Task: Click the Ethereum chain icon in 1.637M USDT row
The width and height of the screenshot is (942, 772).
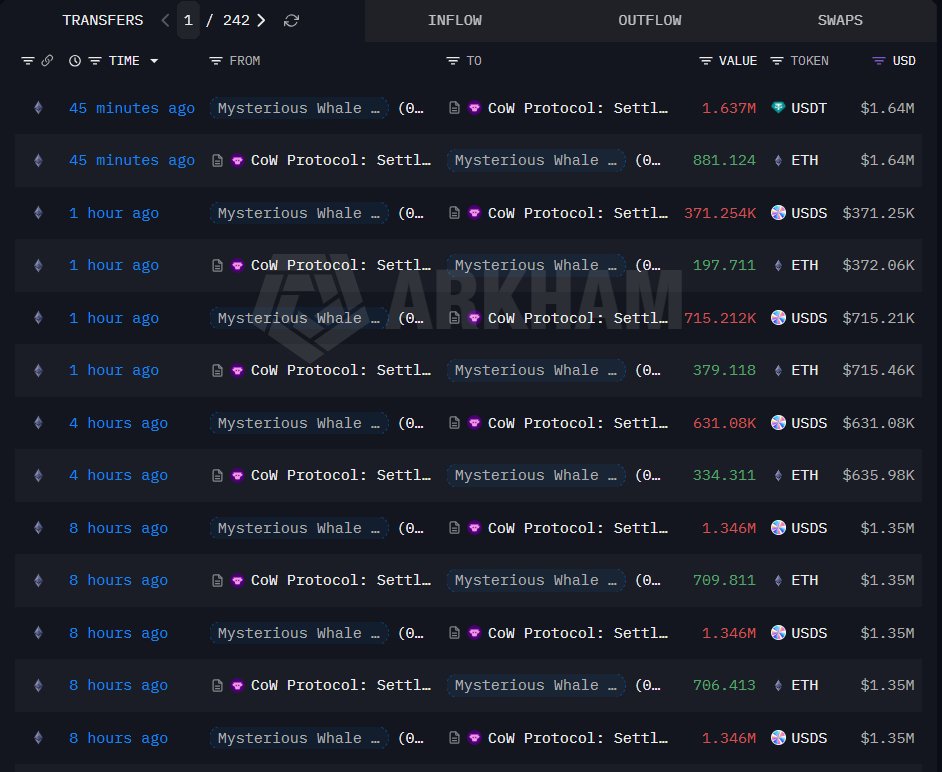Action: [38, 108]
